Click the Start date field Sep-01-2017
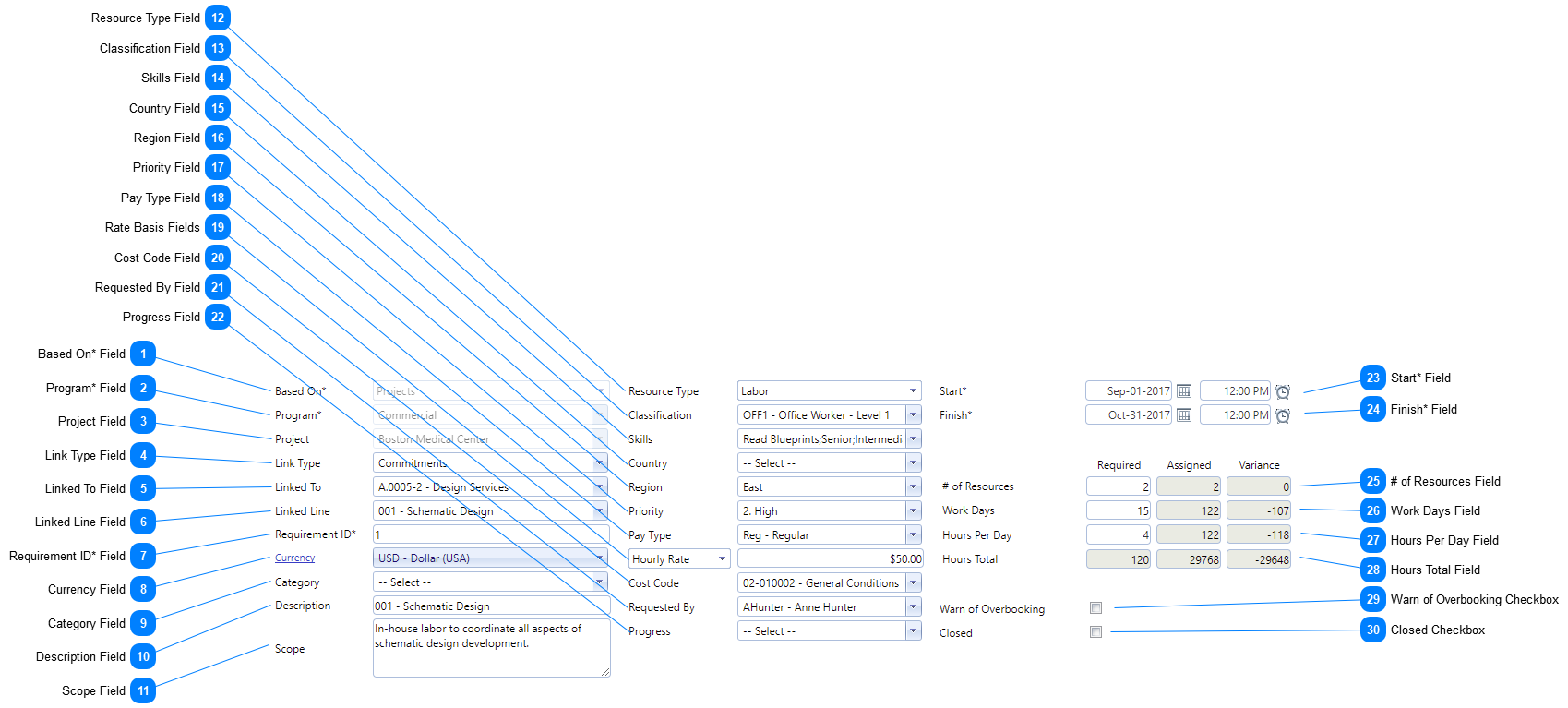1568x708 pixels. tap(1128, 391)
